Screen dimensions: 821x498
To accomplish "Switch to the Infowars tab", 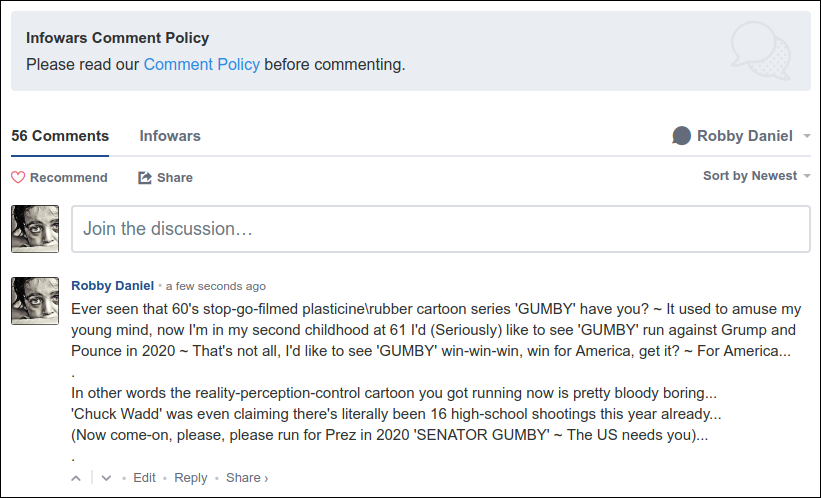I will pos(170,136).
